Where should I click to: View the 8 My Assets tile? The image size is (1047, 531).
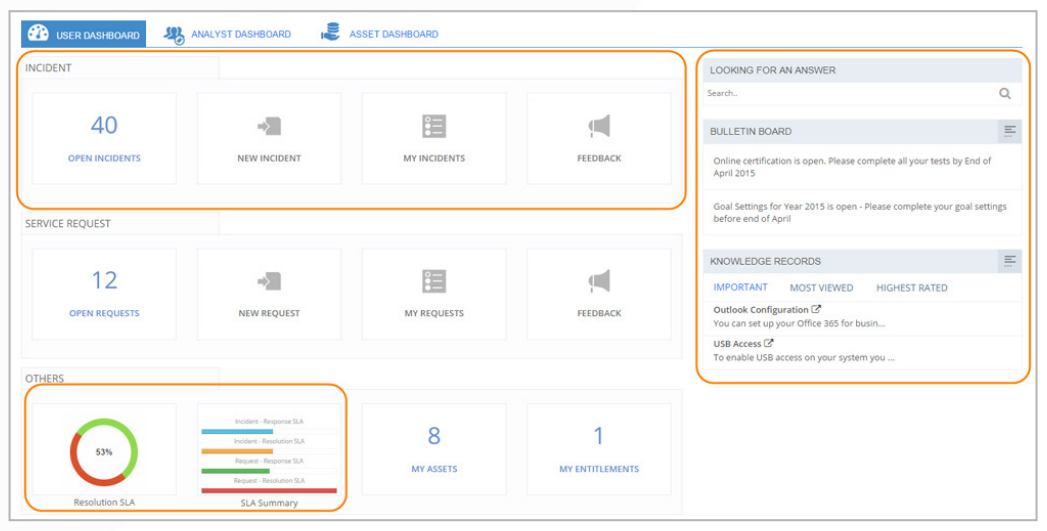click(x=434, y=448)
